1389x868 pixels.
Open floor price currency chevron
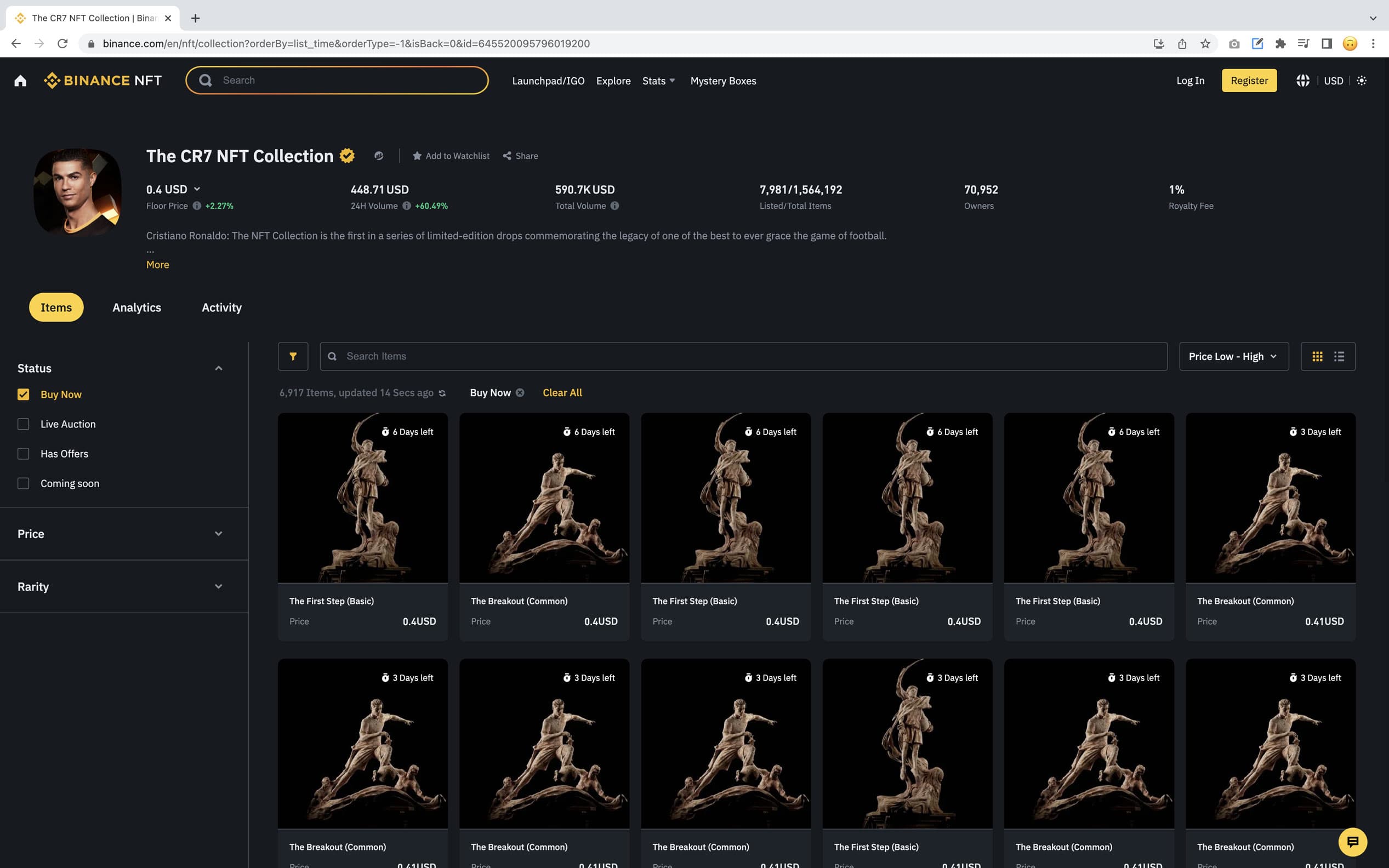pos(197,189)
